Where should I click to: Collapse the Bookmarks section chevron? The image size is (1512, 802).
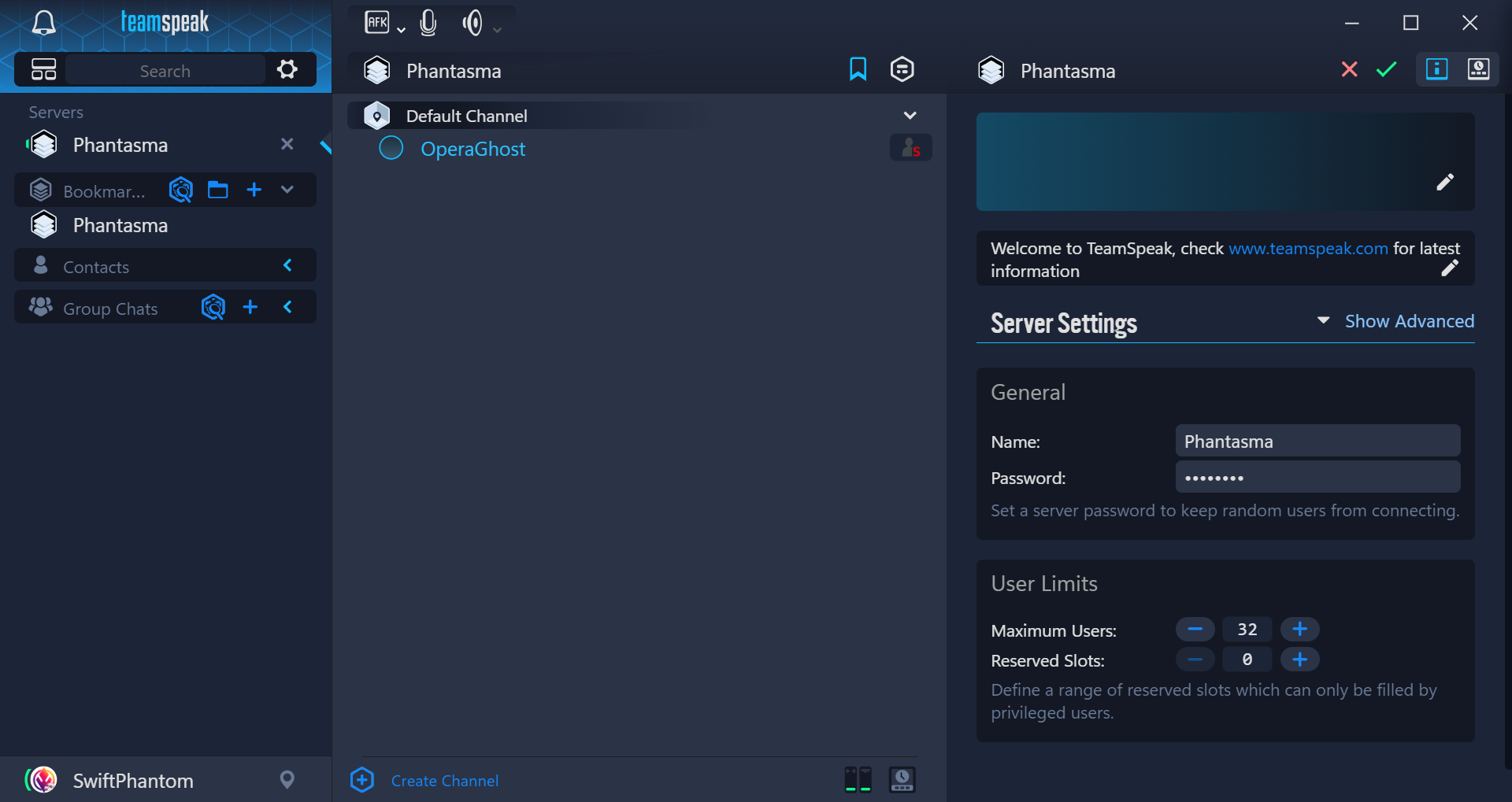tap(287, 190)
